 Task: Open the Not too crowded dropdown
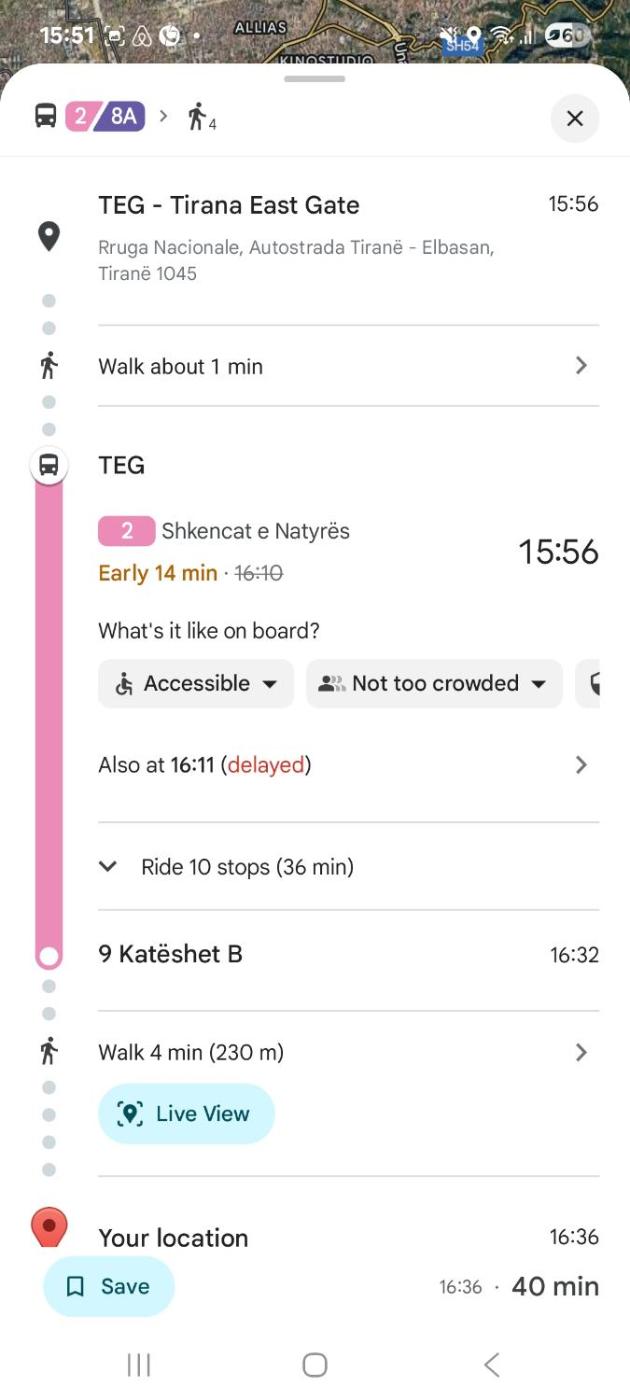point(434,684)
